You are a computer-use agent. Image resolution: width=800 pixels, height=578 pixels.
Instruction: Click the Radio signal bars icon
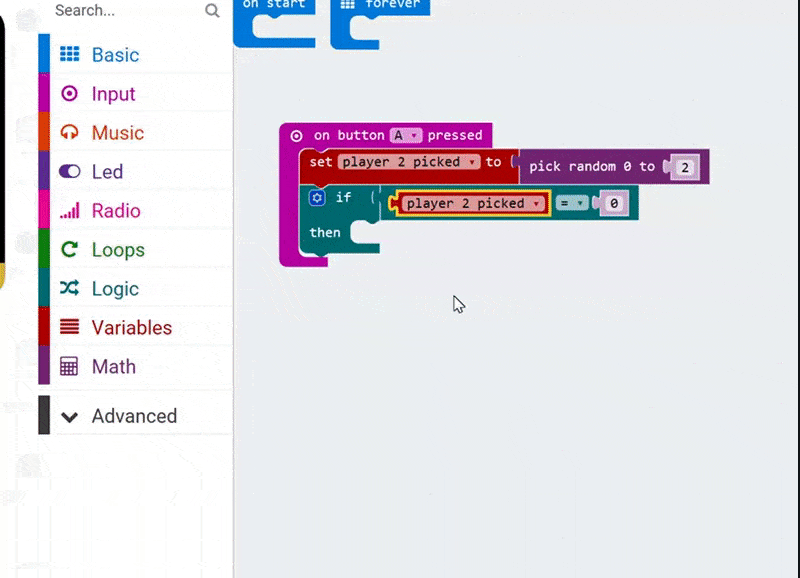69,211
